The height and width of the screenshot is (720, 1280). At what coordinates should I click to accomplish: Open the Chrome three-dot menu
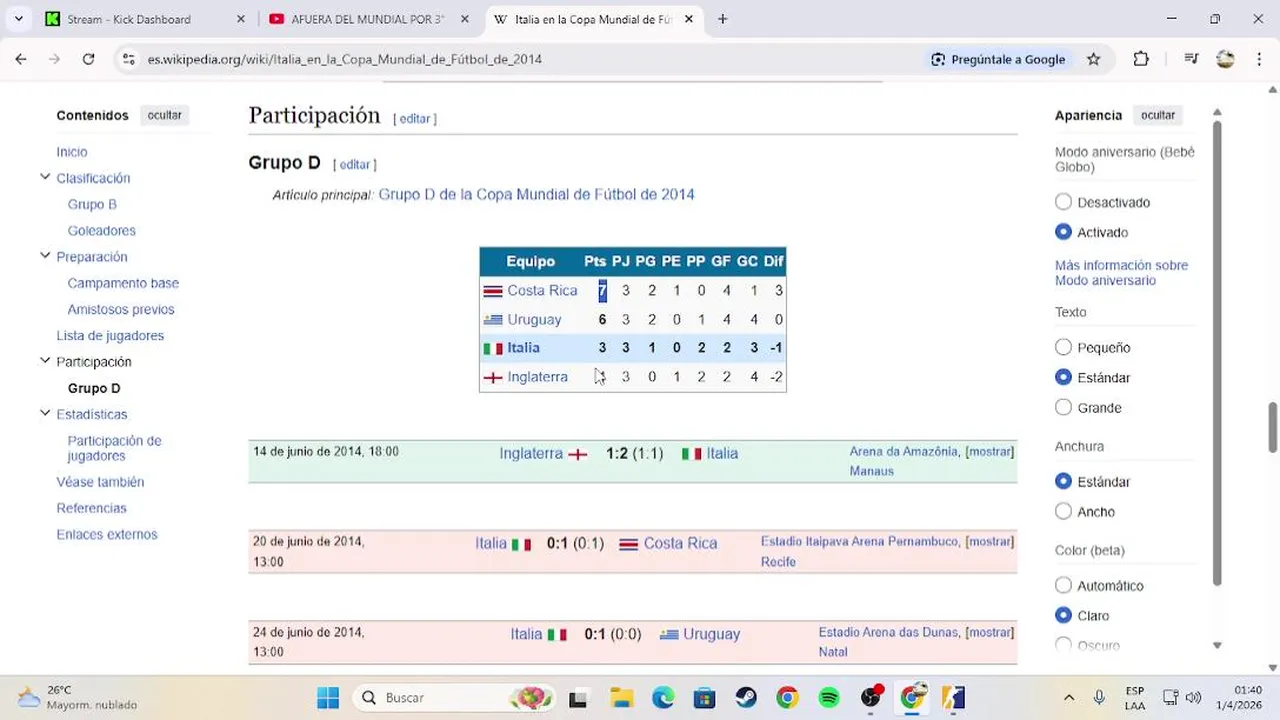pos(1258,59)
